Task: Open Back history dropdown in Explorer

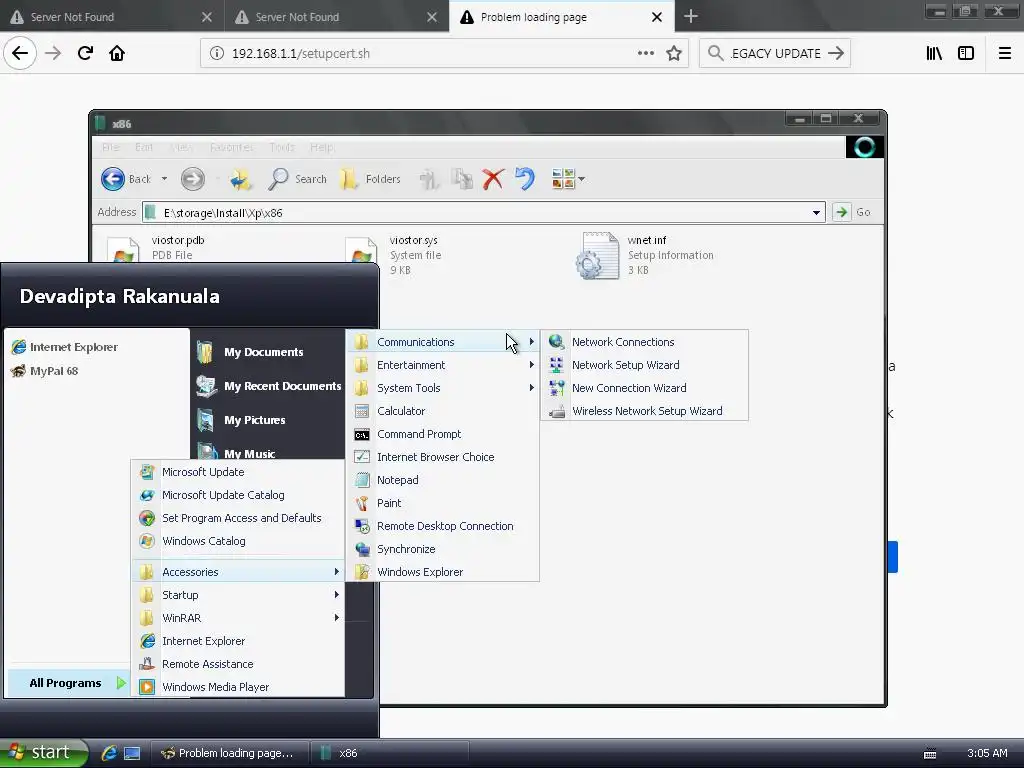Action: click(x=164, y=179)
